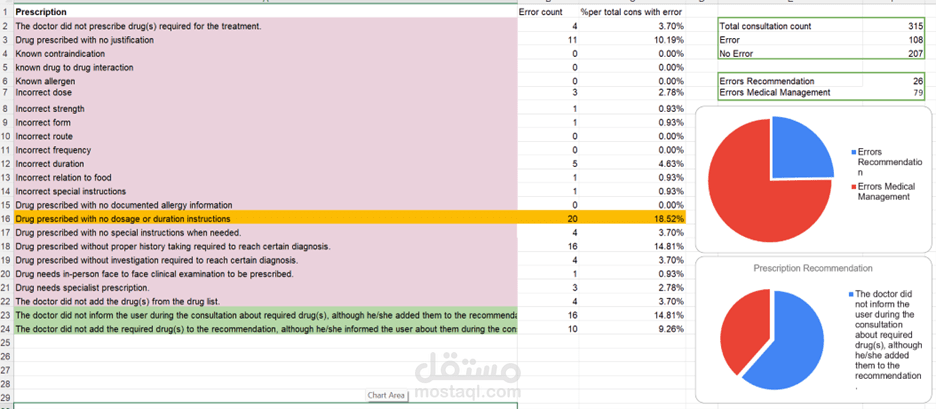Select row header 29

6,398
